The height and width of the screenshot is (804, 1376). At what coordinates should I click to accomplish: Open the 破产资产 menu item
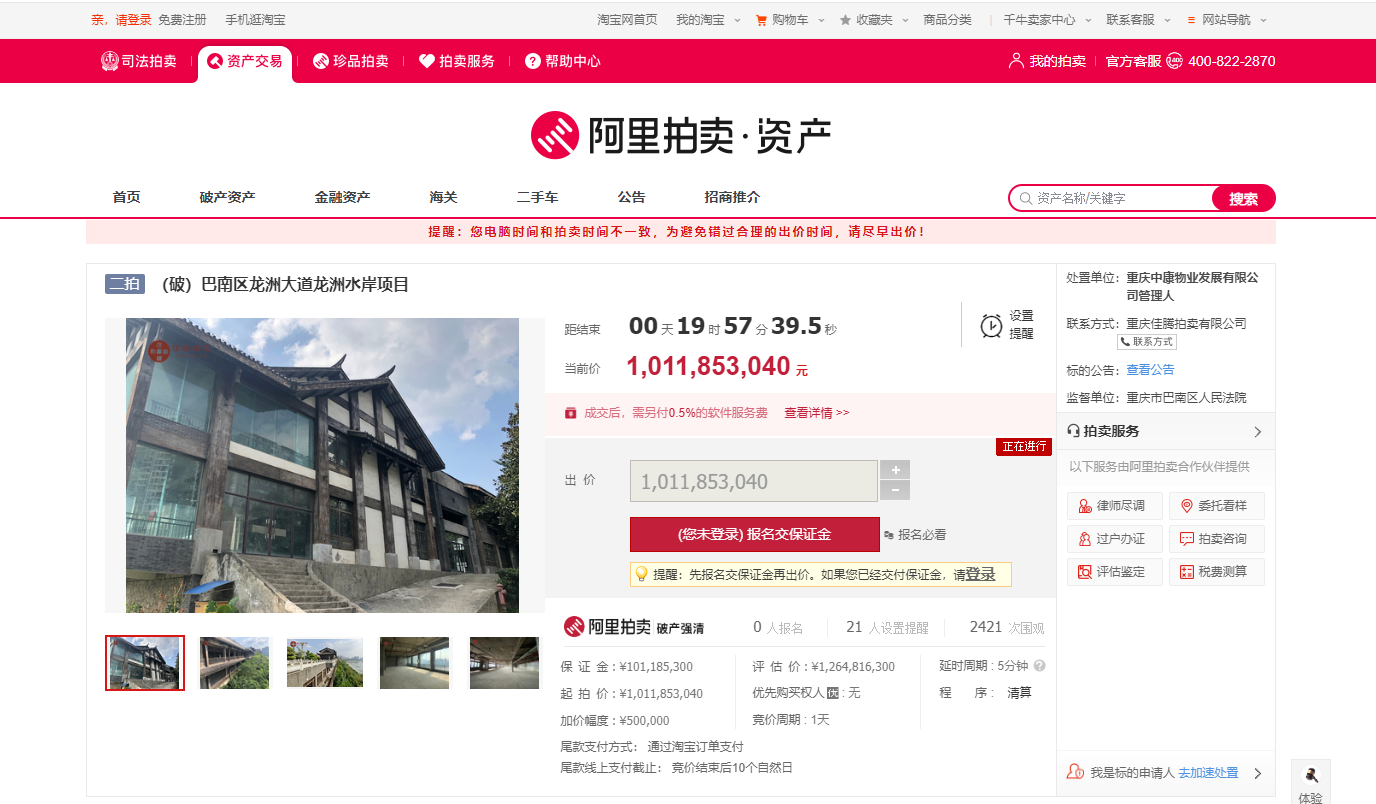pos(227,197)
